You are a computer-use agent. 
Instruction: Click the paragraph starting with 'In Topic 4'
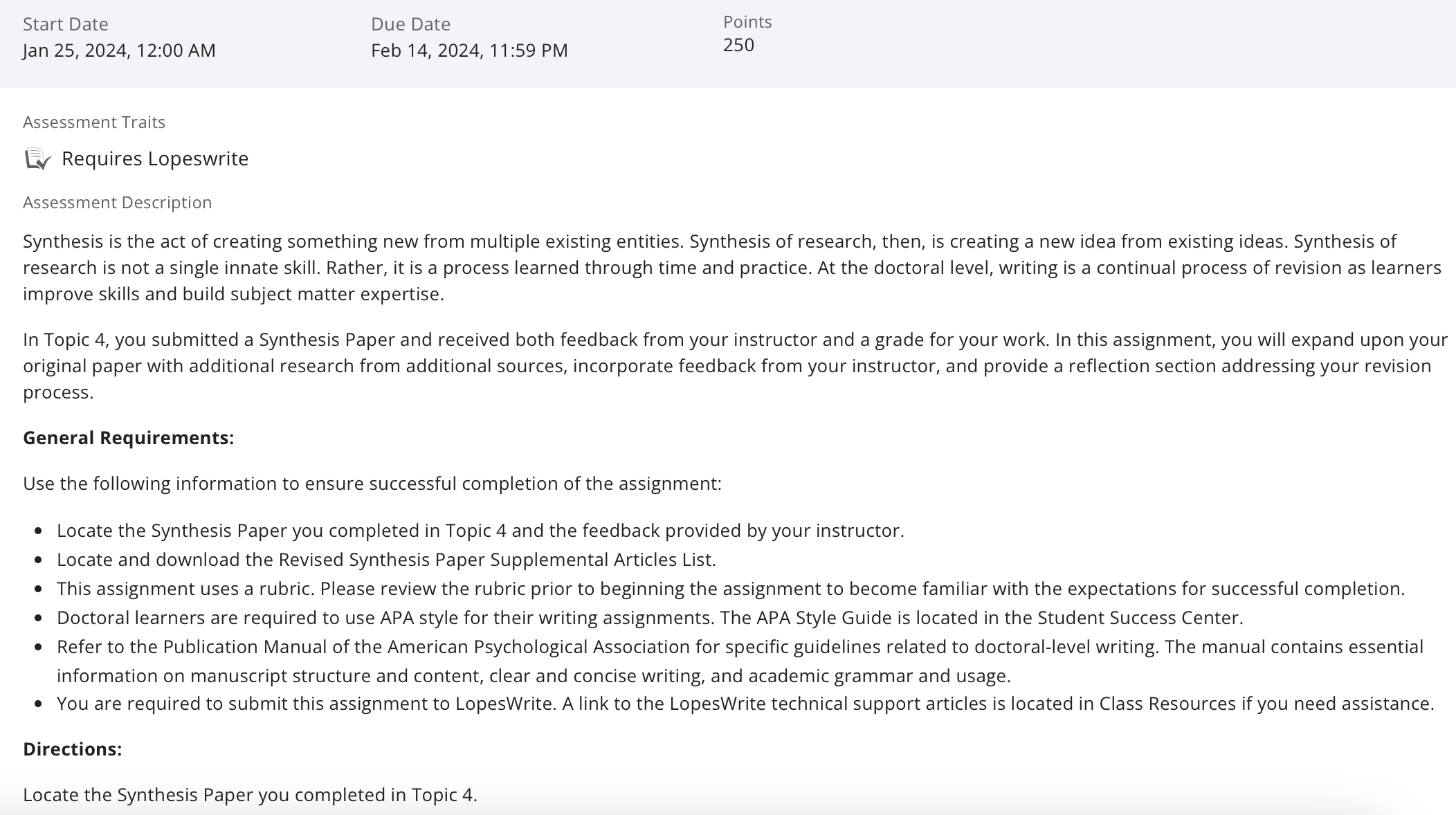click(x=736, y=366)
